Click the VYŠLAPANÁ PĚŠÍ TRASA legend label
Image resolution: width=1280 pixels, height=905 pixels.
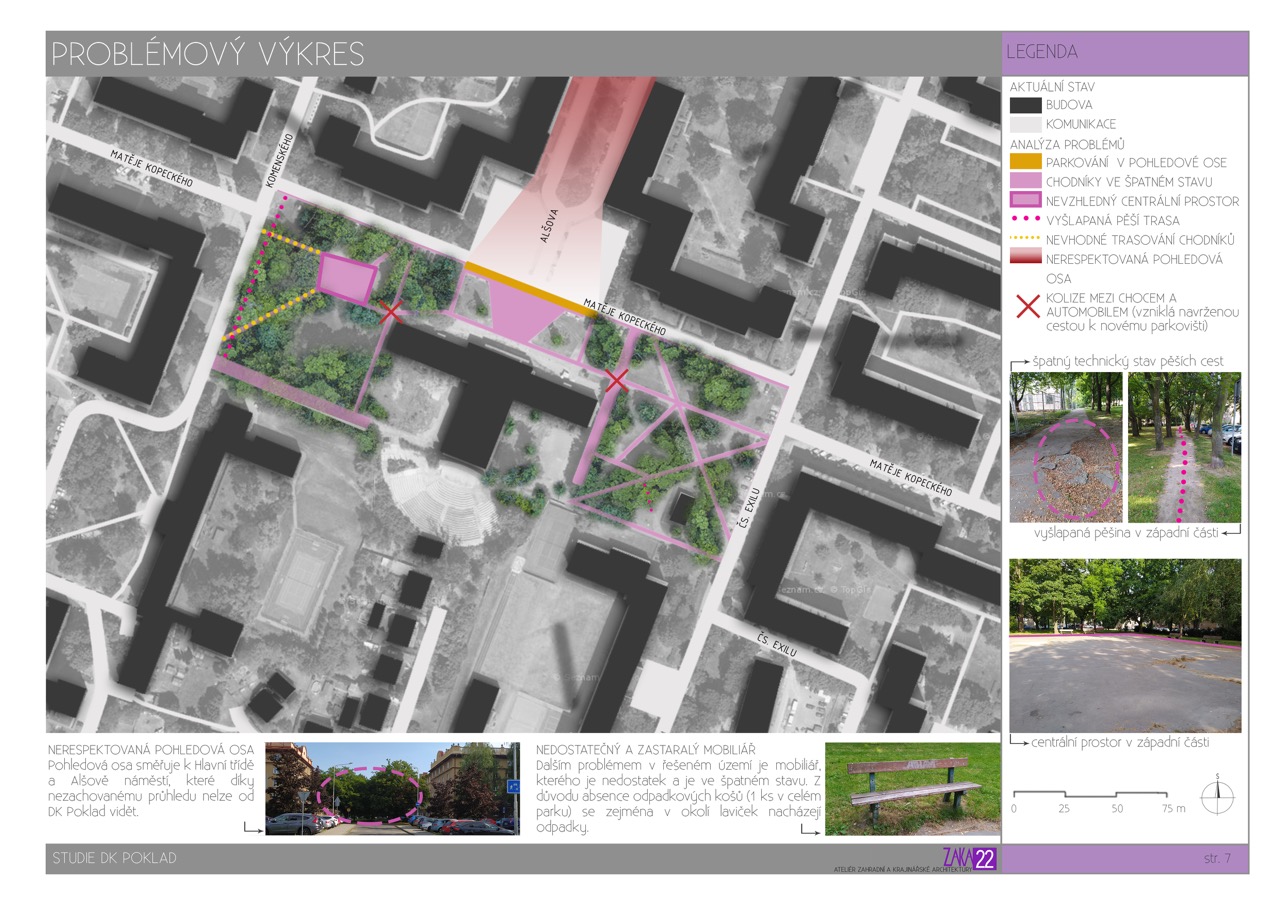pyautogui.click(x=1113, y=220)
